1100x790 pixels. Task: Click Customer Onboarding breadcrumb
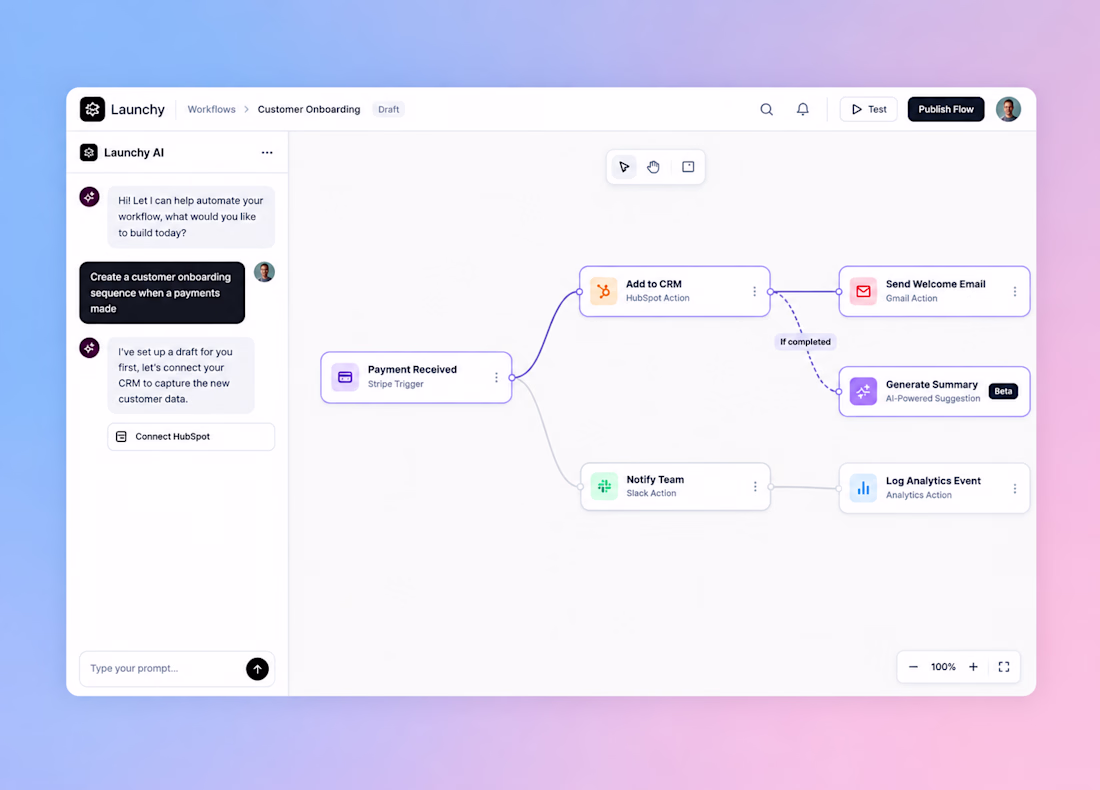pyautogui.click(x=309, y=109)
